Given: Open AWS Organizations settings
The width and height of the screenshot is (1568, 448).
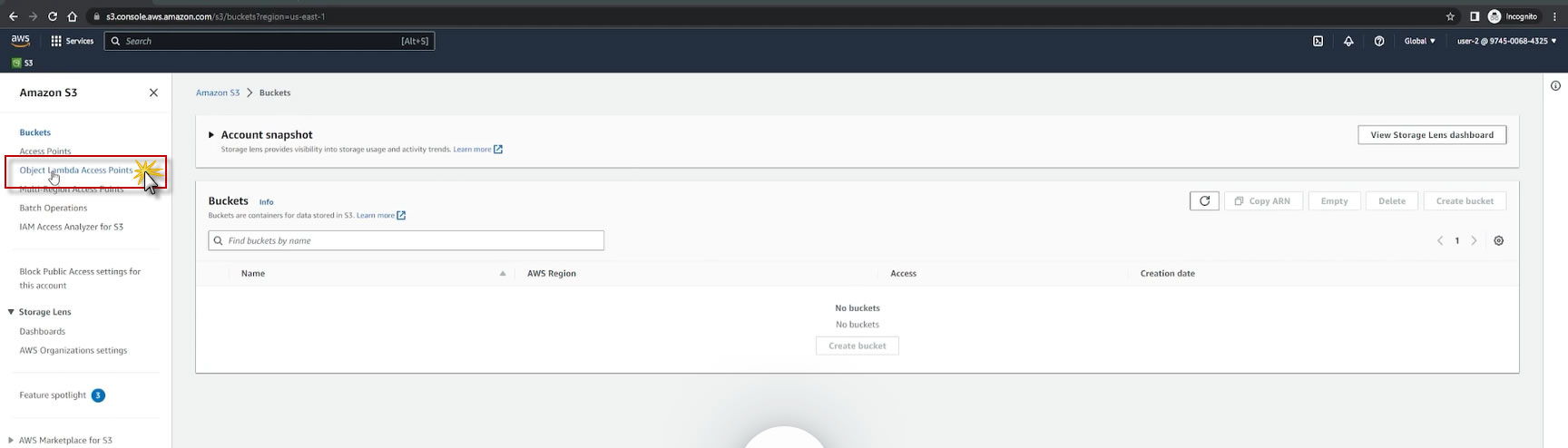Looking at the screenshot, I should click(73, 350).
